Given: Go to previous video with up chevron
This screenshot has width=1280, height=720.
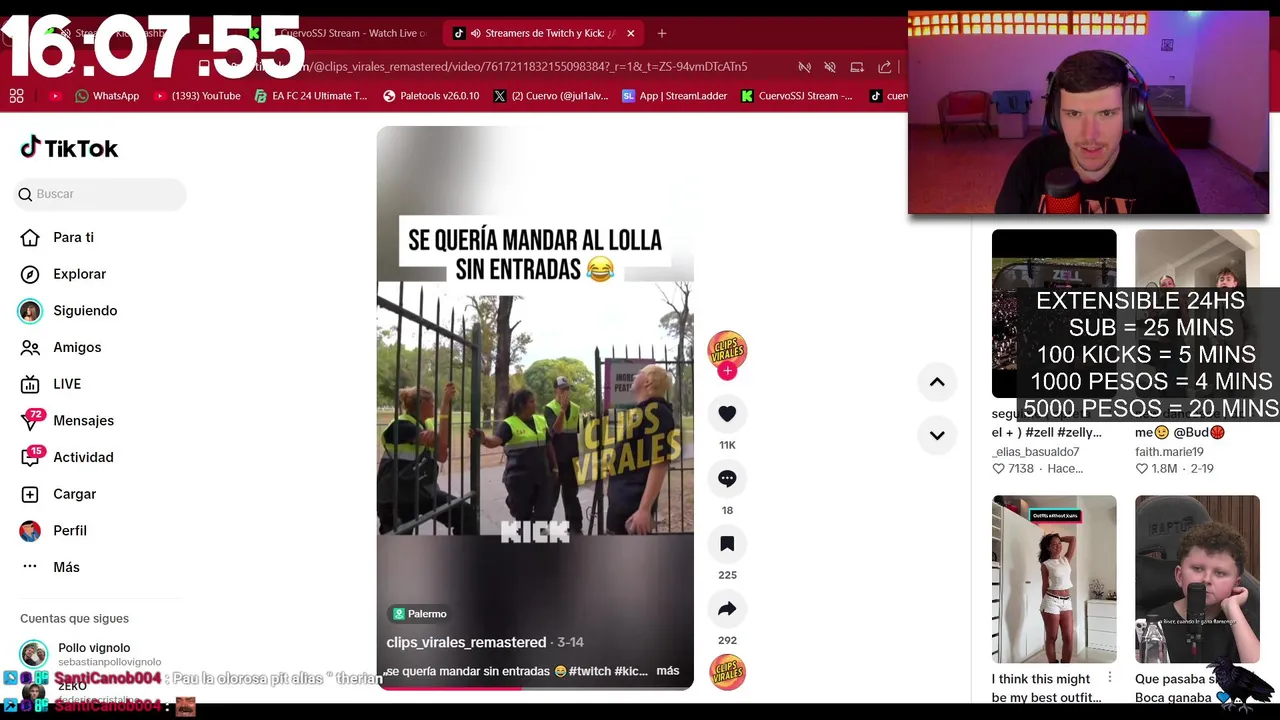Looking at the screenshot, I should [x=937, y=382].
